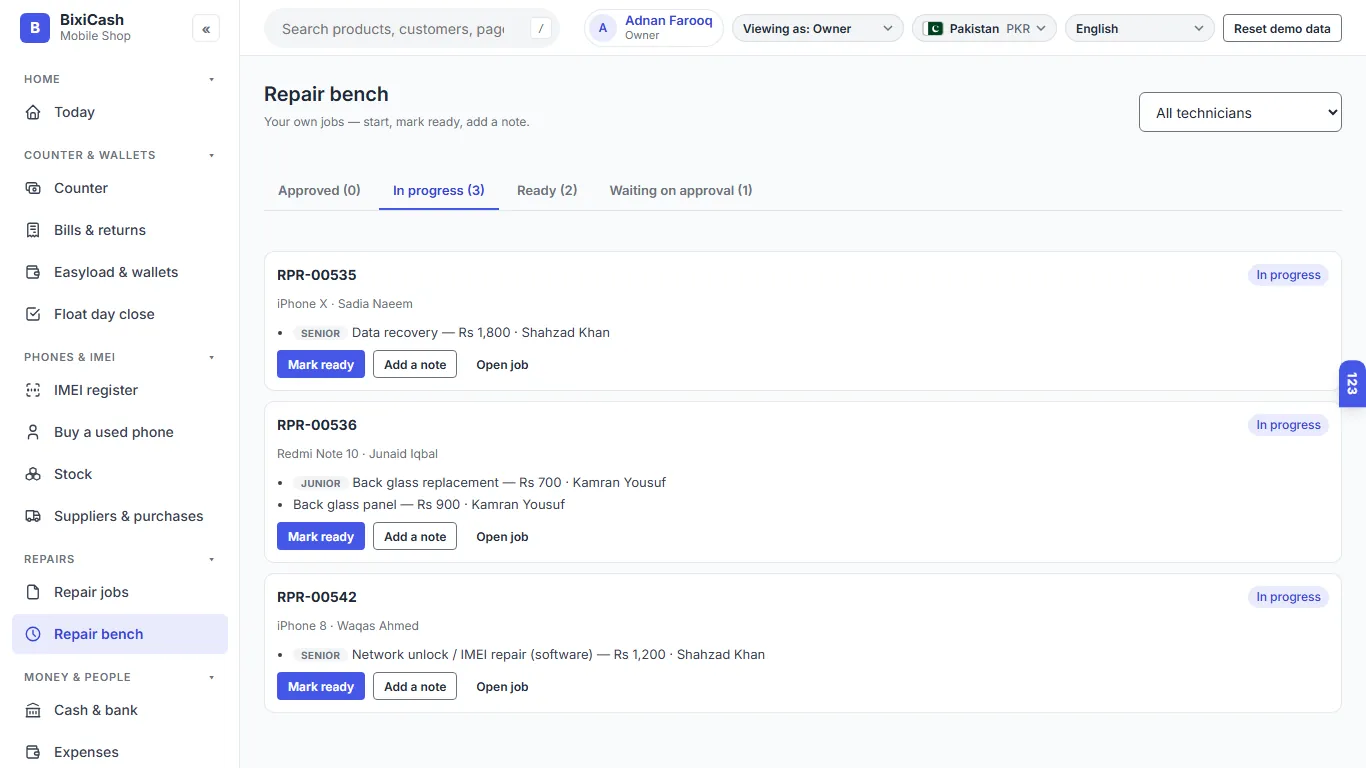Add a note to RPR-00536
Viewport: 1366px width, 768px height.
tap(415, 536)
